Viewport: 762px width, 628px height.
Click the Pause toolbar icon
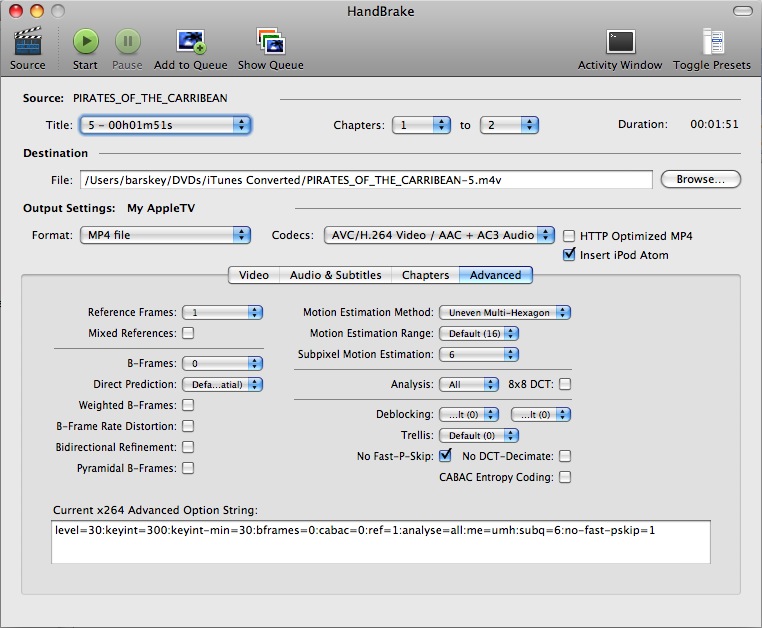pos(127,41)
